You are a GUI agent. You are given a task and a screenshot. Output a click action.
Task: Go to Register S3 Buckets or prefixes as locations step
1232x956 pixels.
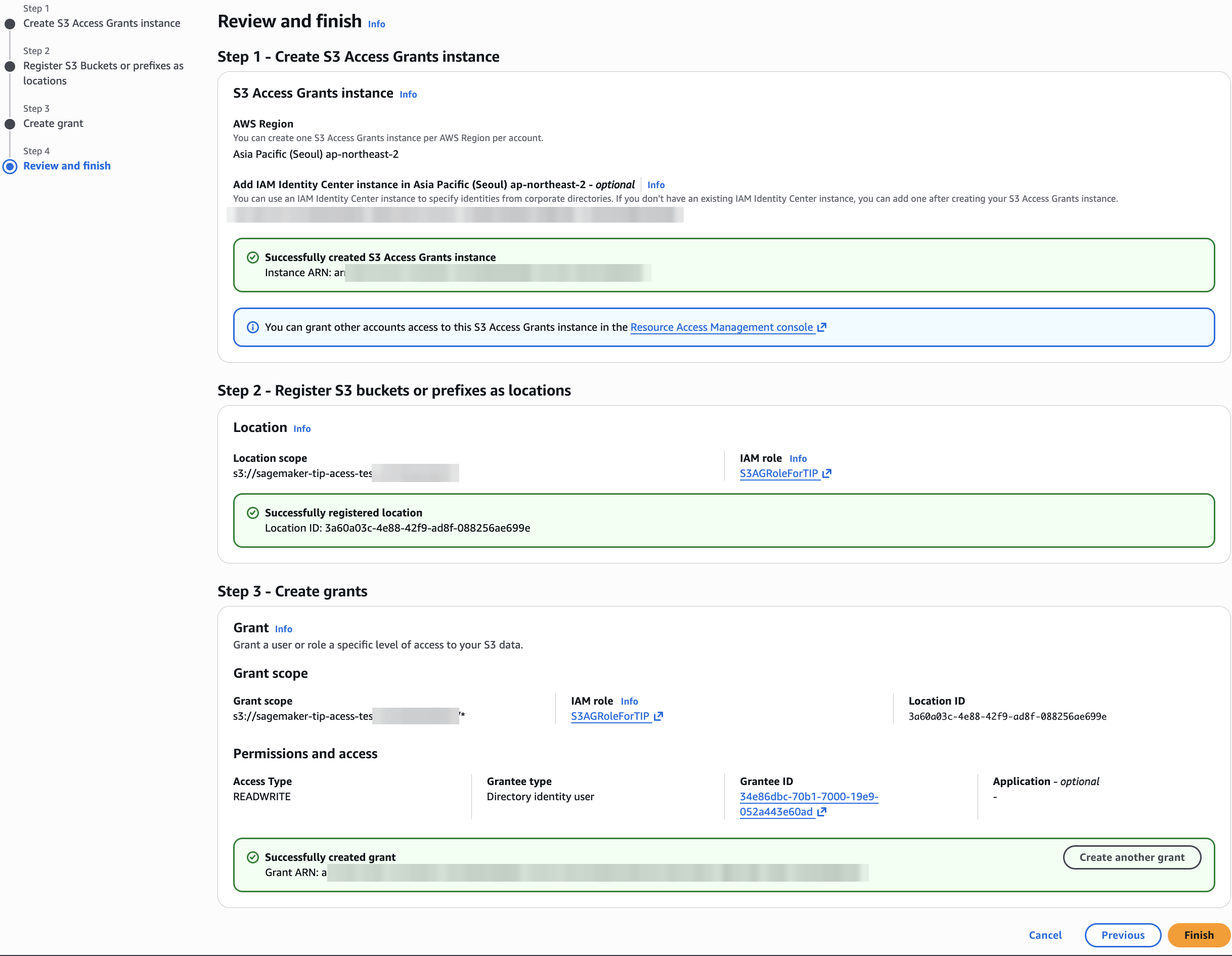coord(103,73)
